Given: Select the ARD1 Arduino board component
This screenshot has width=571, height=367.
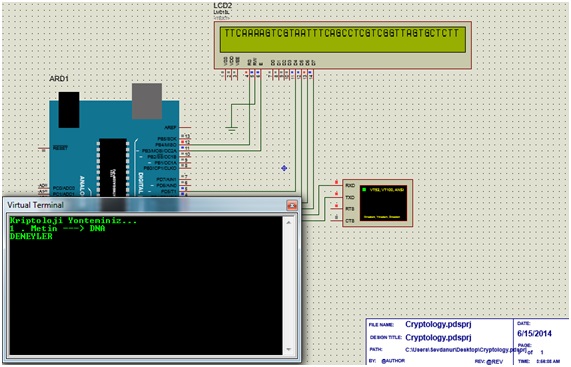Looking at the screenshot, I should [114, 149].
